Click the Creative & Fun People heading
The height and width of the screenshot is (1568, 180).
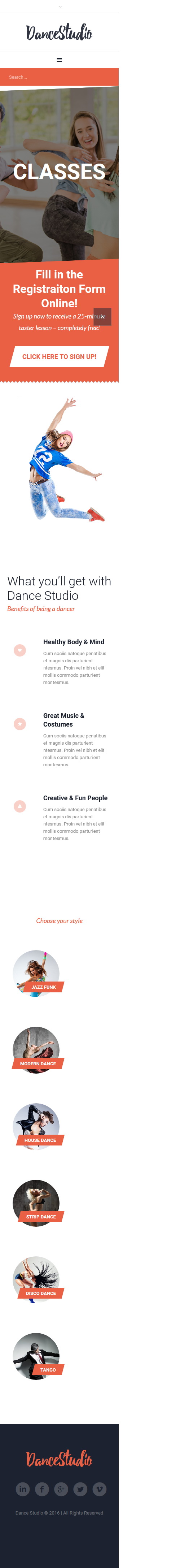pyautogui.click(x=75, y=798)
